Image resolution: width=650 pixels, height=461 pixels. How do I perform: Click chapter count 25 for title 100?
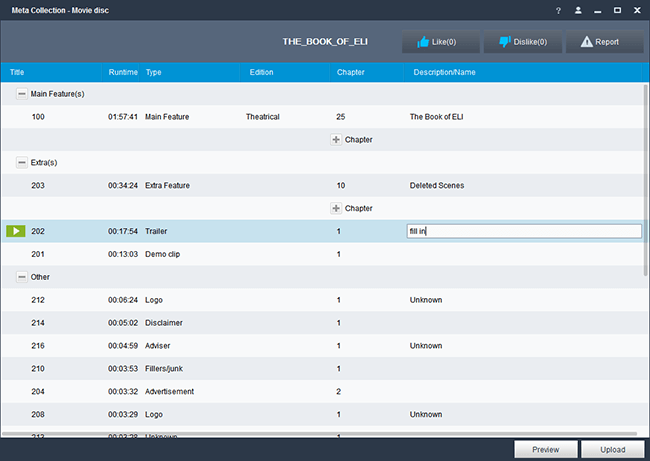click(340, 117)
